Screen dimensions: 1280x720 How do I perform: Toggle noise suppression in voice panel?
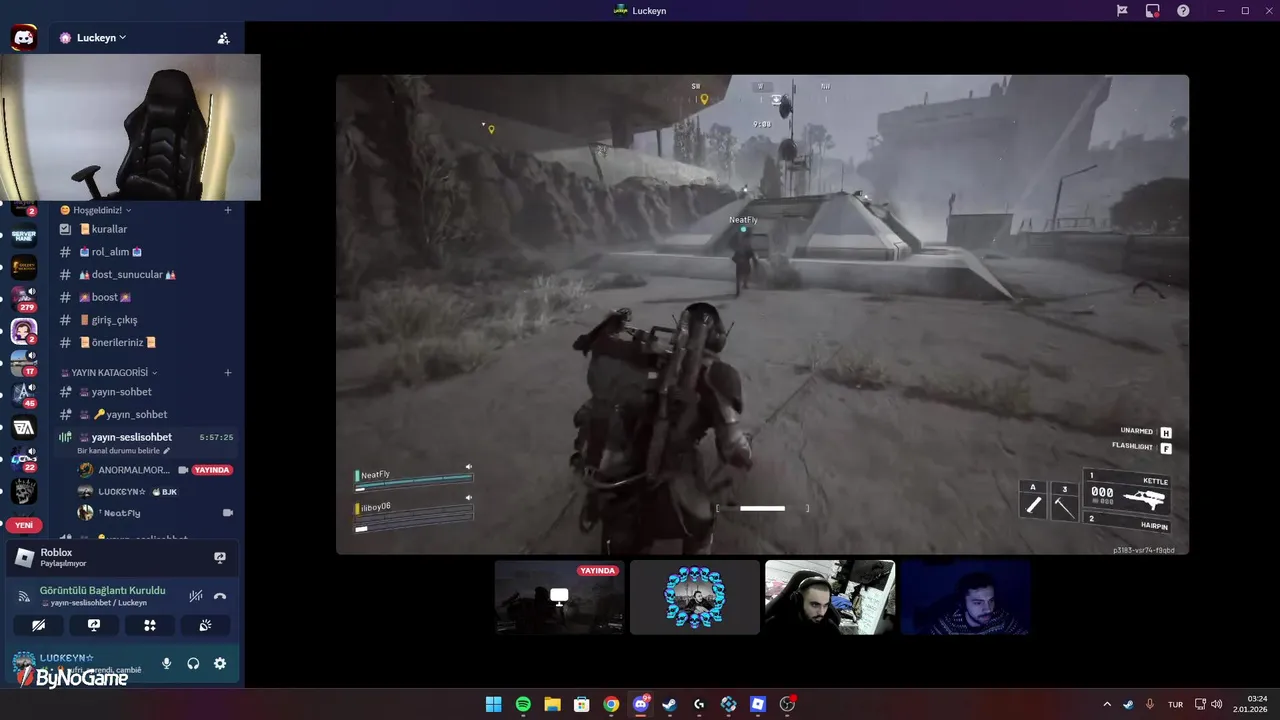[196, 596]
